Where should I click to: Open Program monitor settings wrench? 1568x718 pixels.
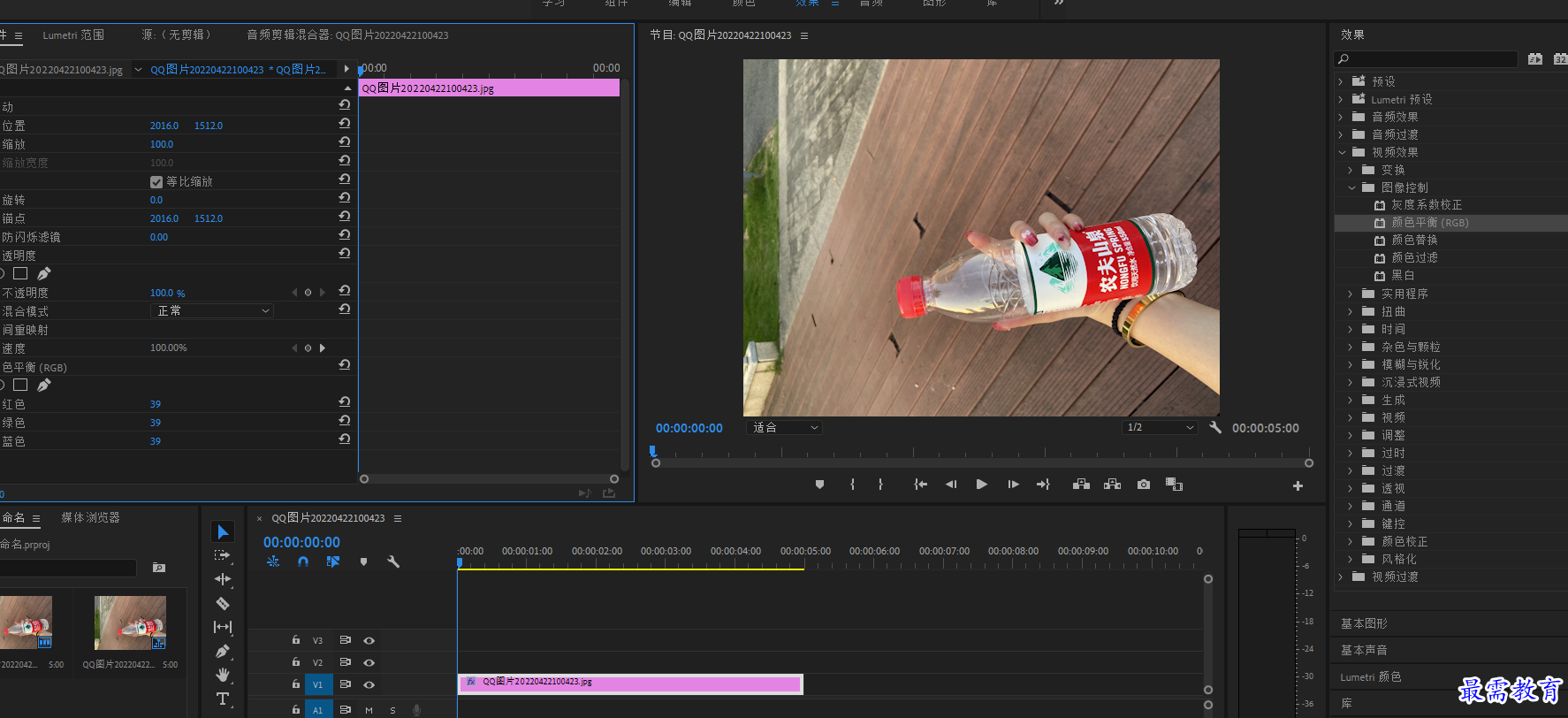click(1215, 427)
